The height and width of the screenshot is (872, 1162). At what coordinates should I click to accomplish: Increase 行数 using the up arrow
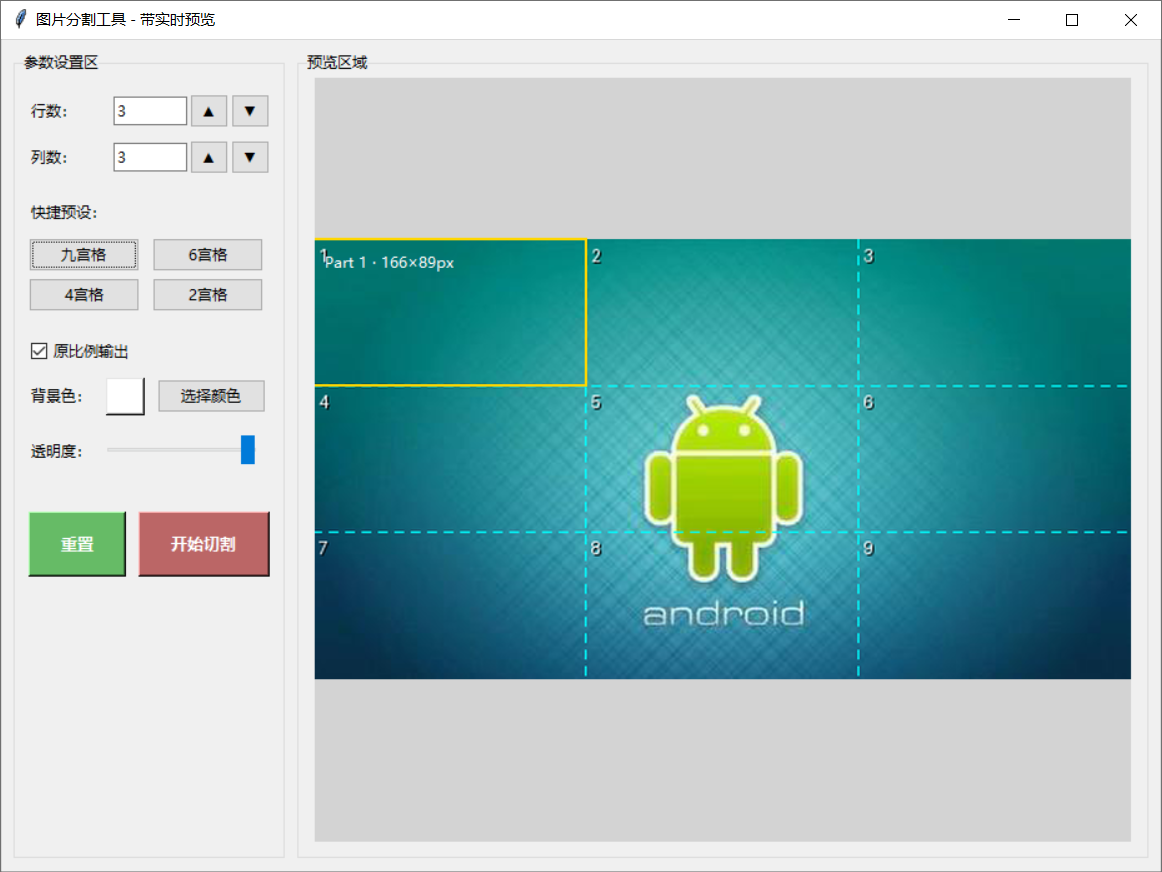[x=208, y=110]
